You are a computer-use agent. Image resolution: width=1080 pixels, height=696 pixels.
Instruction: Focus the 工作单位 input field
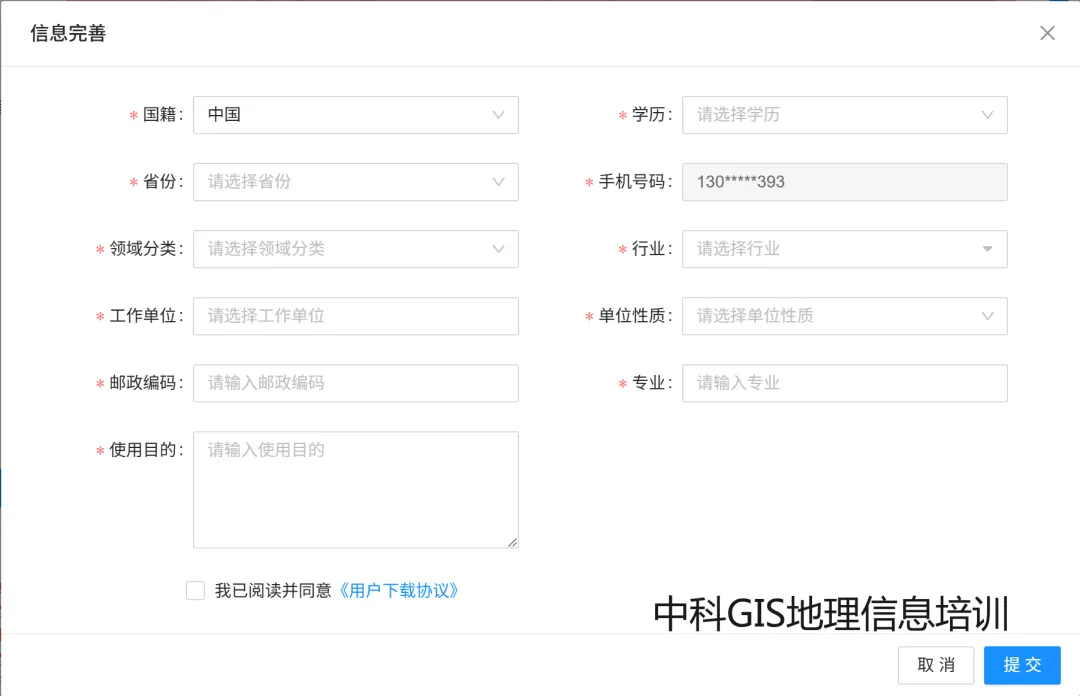355,316
